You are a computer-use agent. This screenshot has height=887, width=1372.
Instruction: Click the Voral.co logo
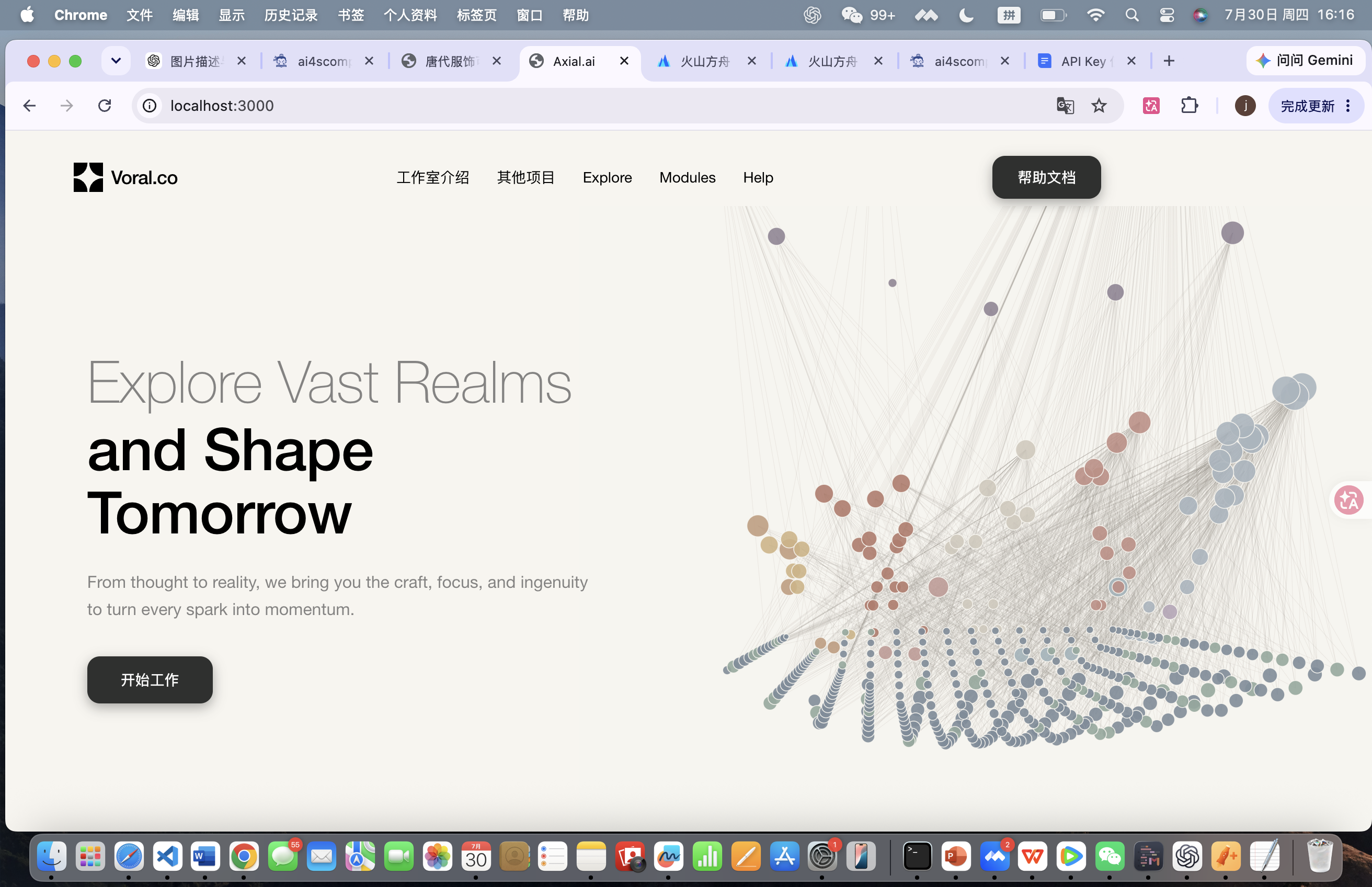(x=125, y=177)
